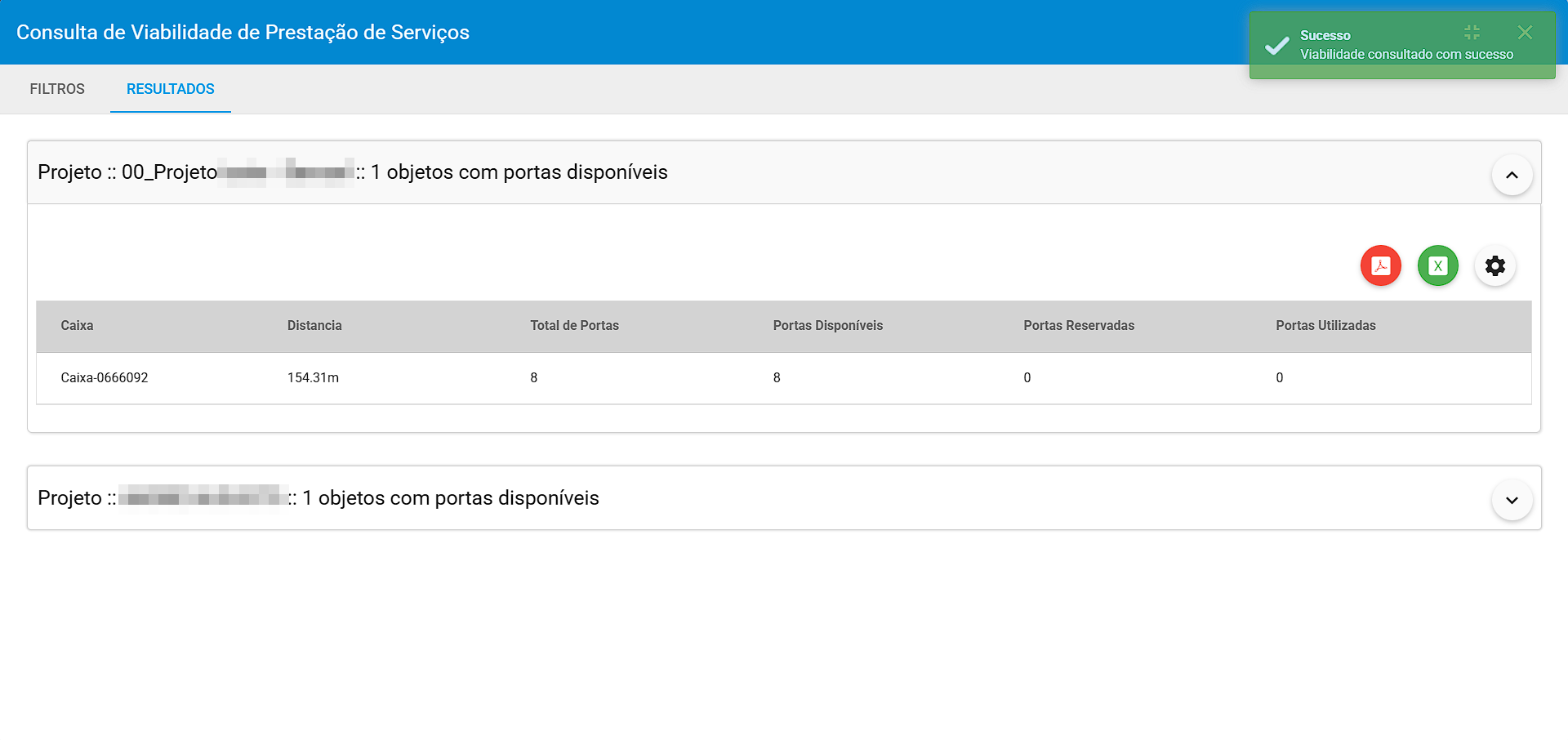Click the 154.31m distance value

[x=313, y=377]
